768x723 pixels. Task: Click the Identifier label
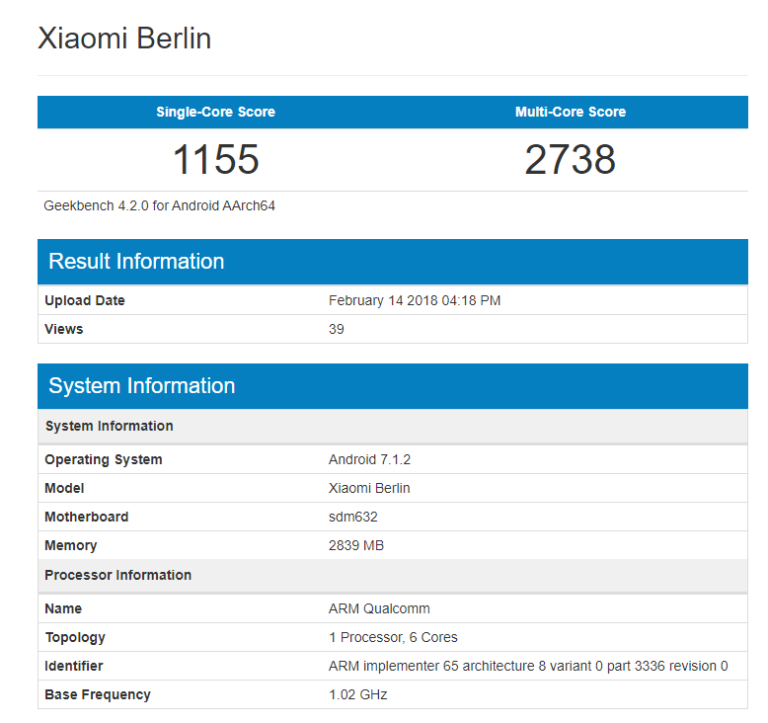(73, 666)
